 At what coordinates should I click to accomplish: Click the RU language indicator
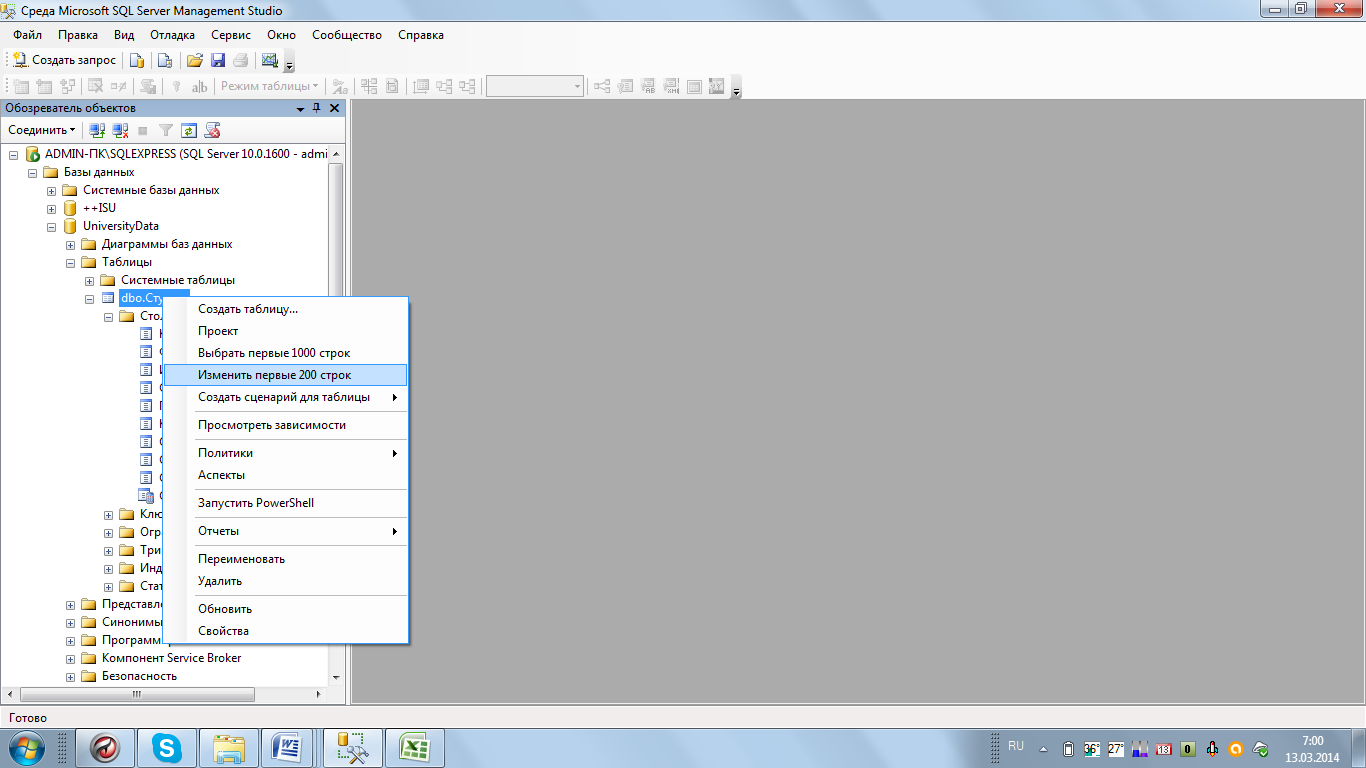[1016, 746]
